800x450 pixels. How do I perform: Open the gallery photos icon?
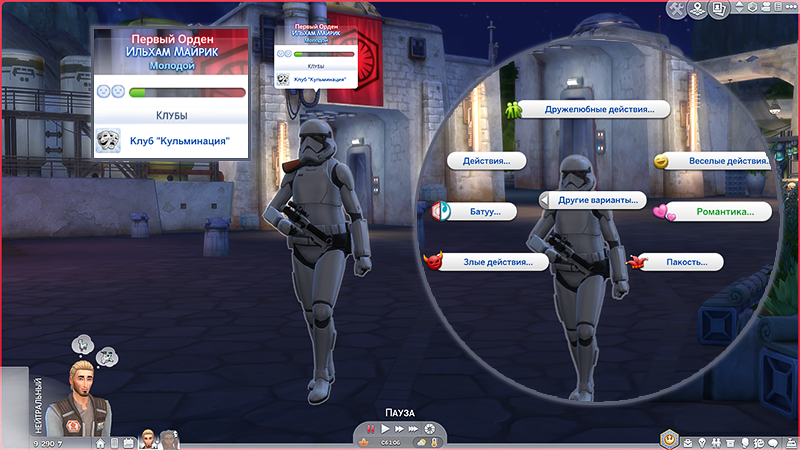pyautogui.click(x=718, y=9)
